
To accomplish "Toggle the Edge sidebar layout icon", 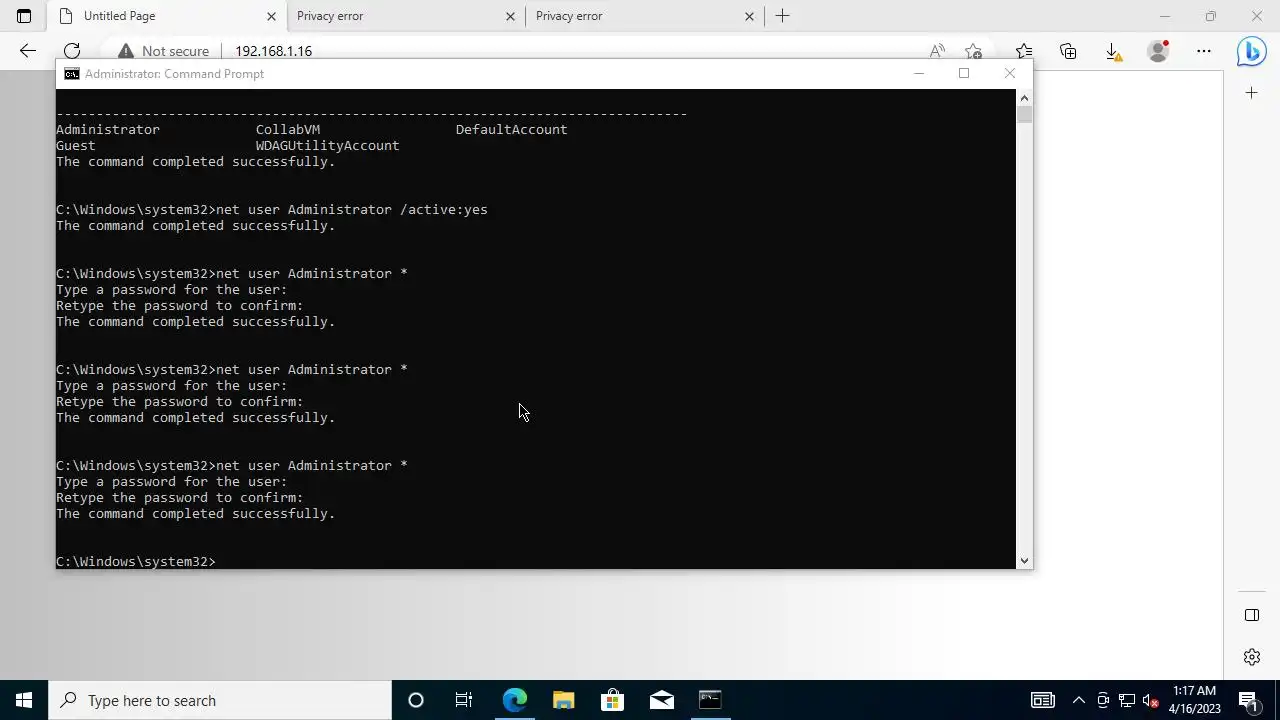I will tap(1252, 615).
